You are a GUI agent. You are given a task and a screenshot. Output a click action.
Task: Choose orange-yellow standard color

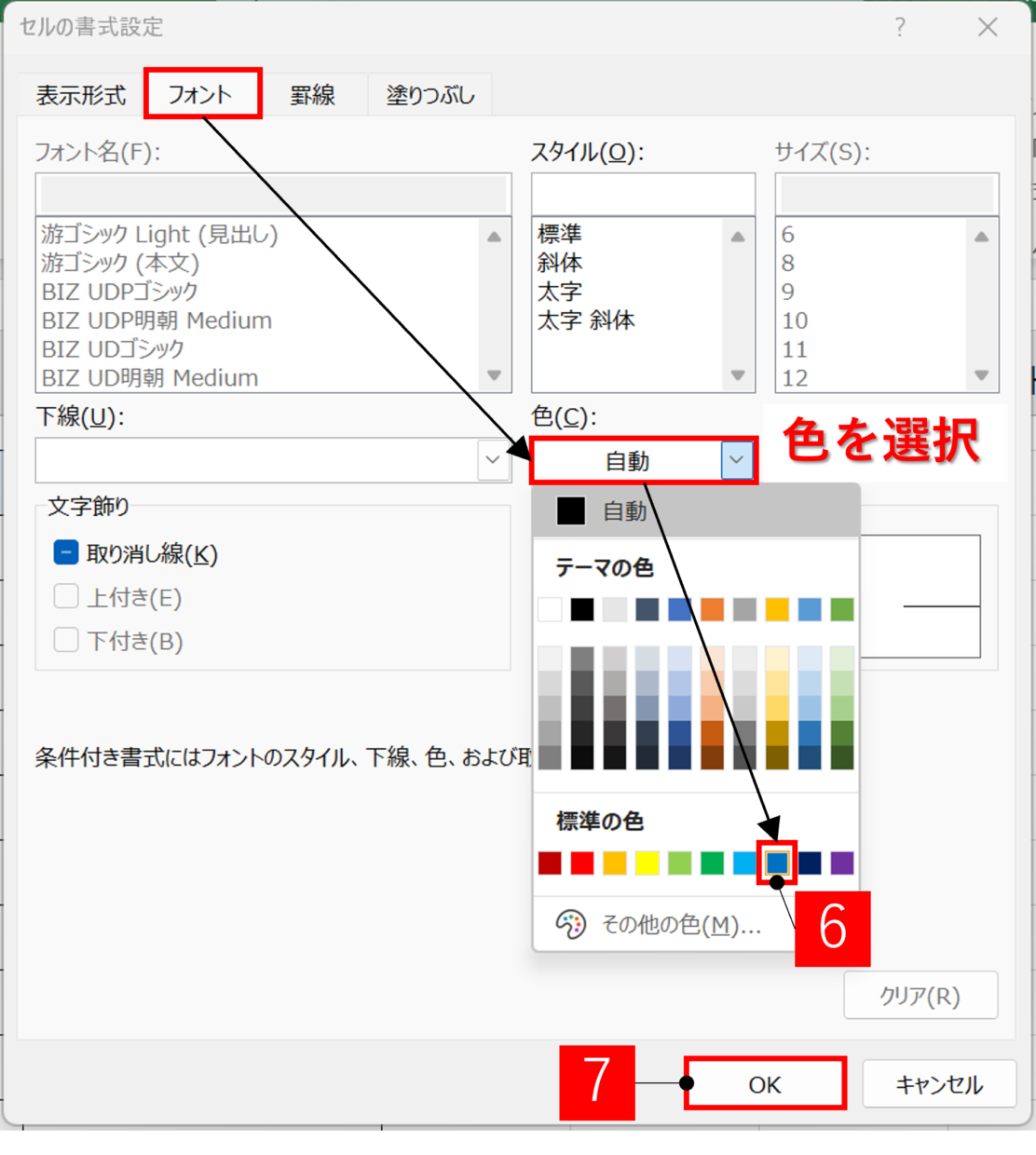[x=615, y=863]
